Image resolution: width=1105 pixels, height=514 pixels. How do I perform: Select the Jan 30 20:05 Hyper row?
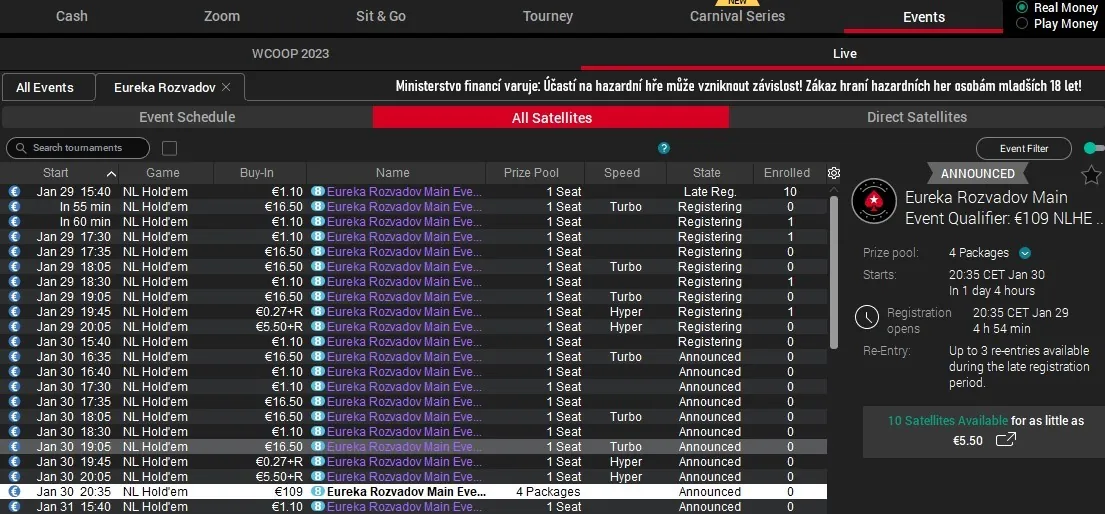click(x=414, y=477)
